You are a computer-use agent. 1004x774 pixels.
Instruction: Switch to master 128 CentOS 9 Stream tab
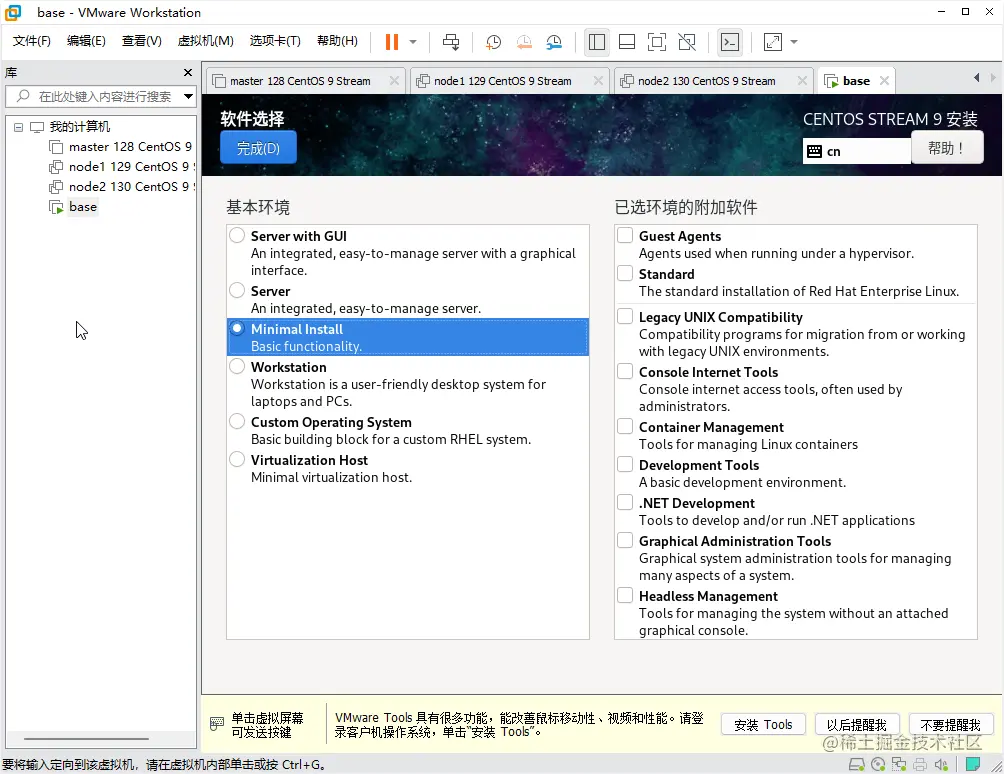point(300,81)
